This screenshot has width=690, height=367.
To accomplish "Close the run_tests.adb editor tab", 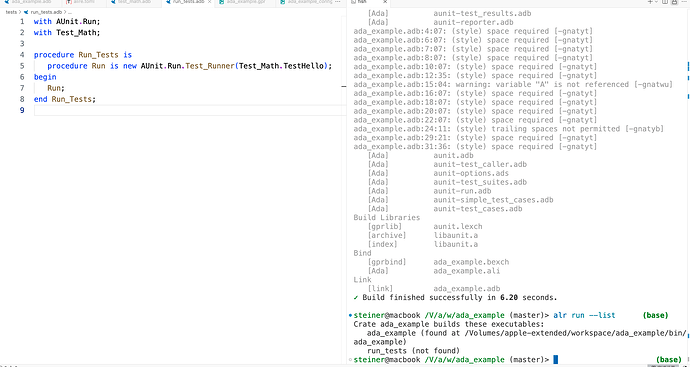I will [x=209, y=2].
